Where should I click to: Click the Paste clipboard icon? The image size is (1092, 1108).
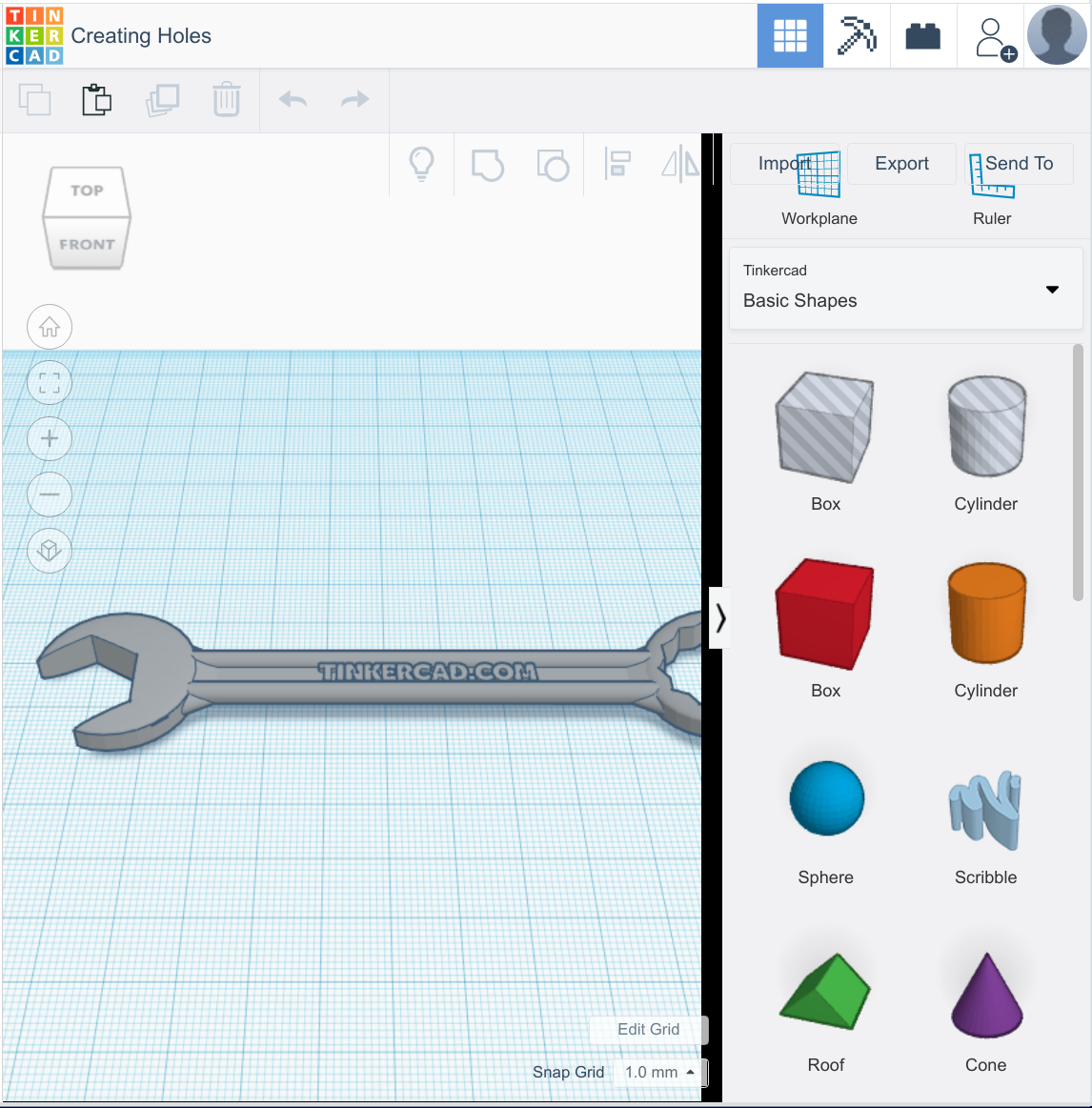point(97,100)
